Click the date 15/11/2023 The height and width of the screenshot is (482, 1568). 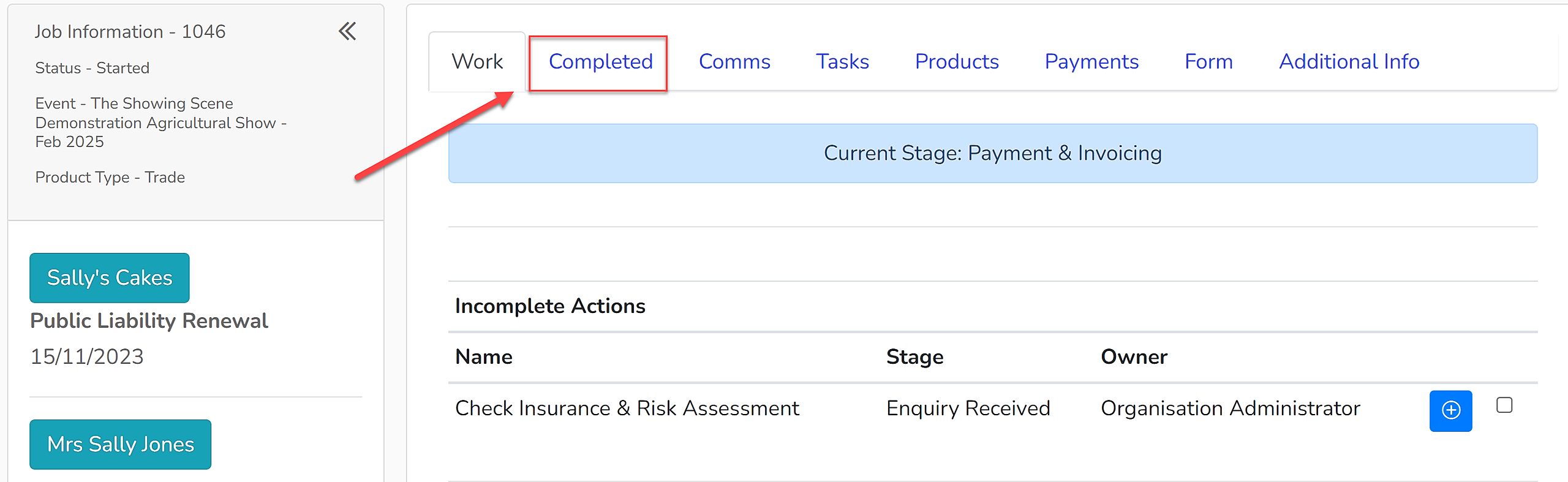87,356
